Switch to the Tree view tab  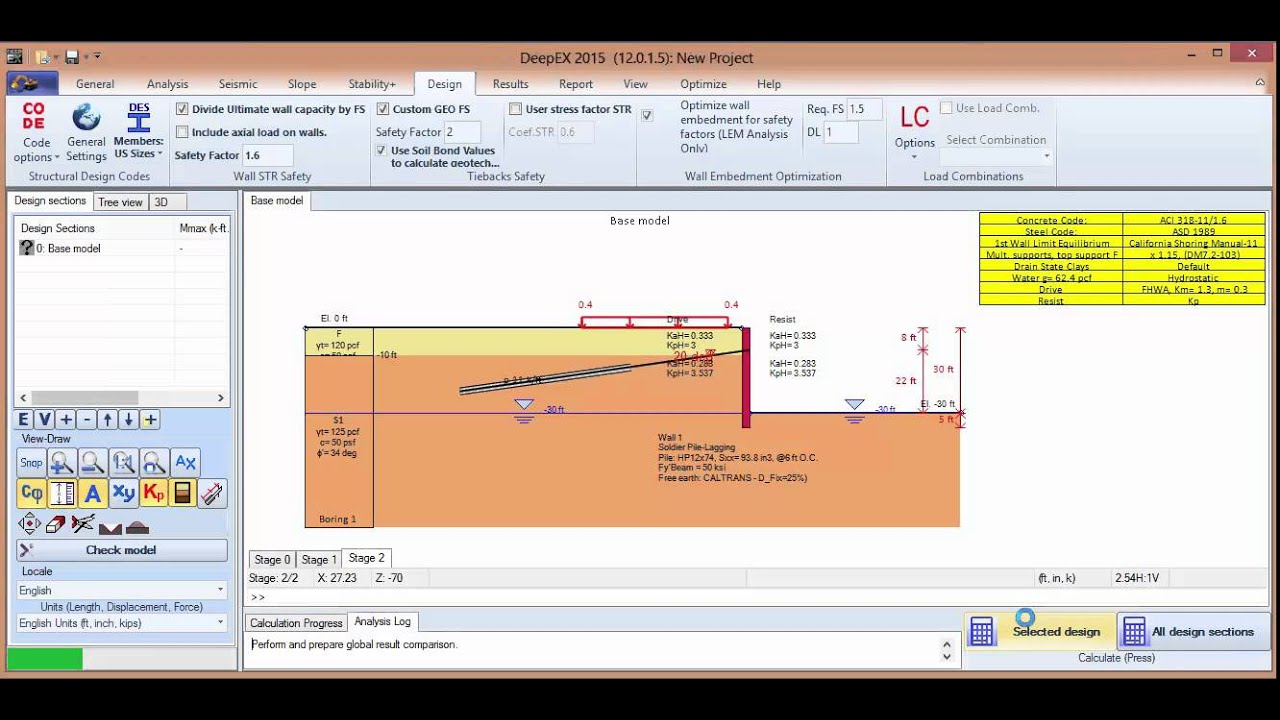coord(120,202)
